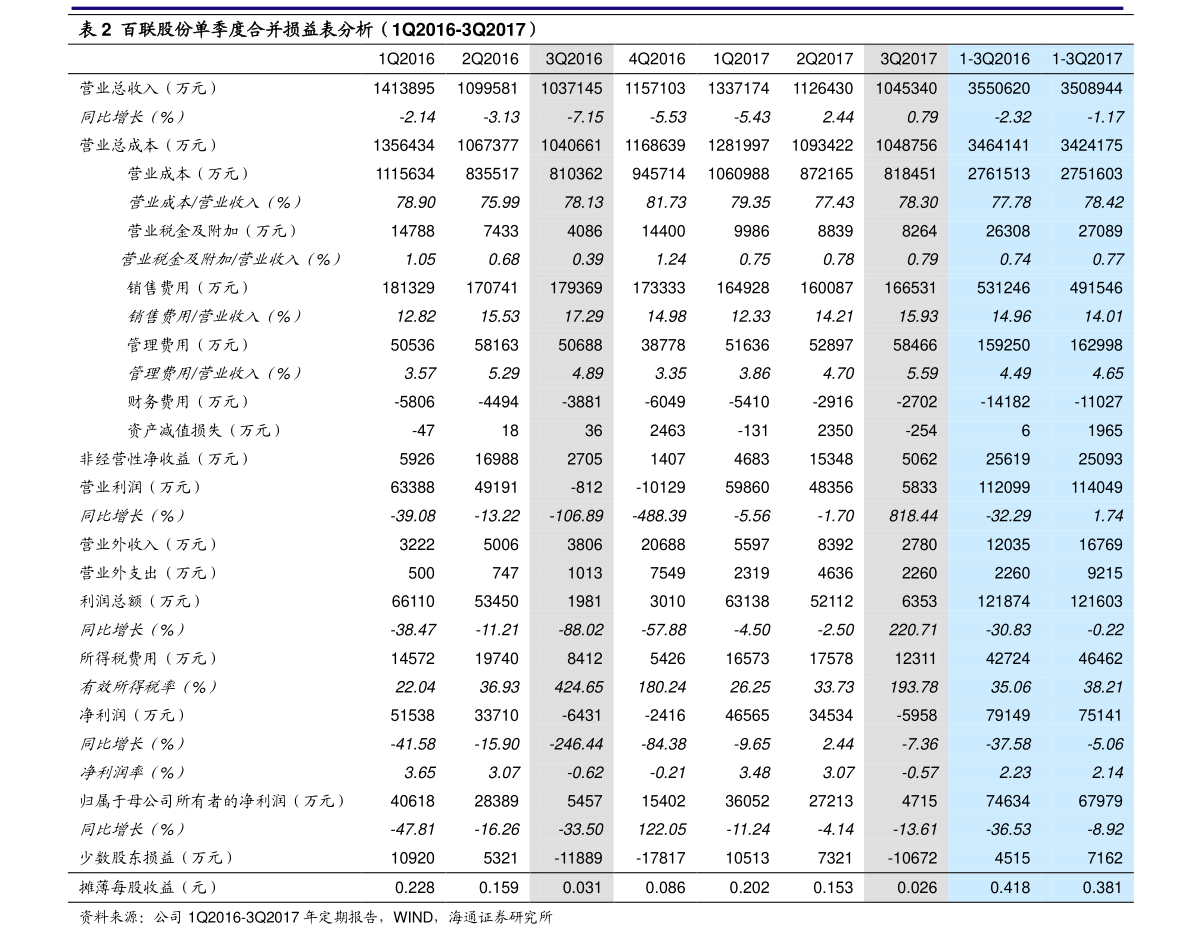Click value 66110 in total profit row
The width and height of the screenshot is (1191, 946).
pos(412,601)
